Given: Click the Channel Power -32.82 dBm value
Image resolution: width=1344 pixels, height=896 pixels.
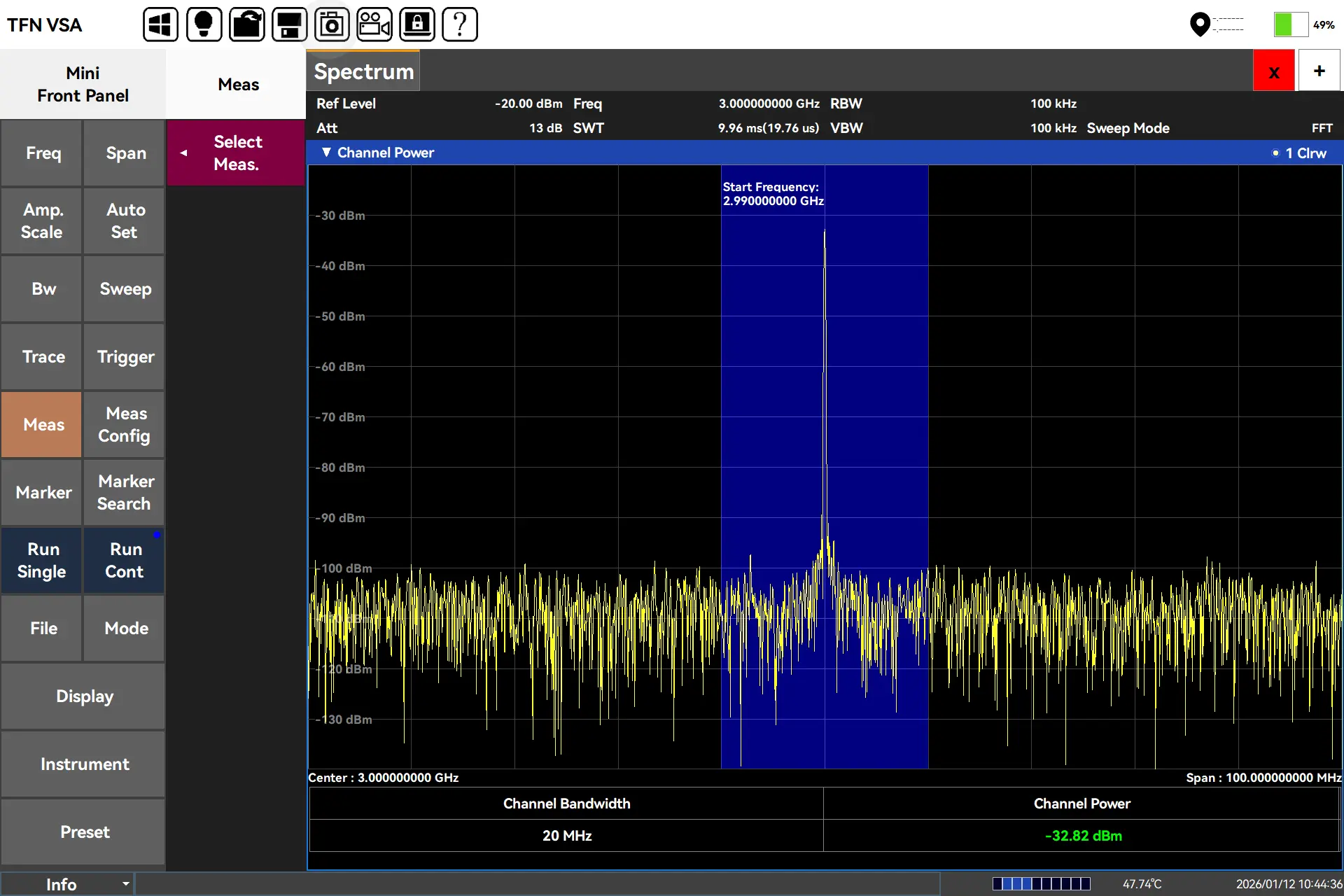Looking at the screenshot, I should tap(1083, 835).
